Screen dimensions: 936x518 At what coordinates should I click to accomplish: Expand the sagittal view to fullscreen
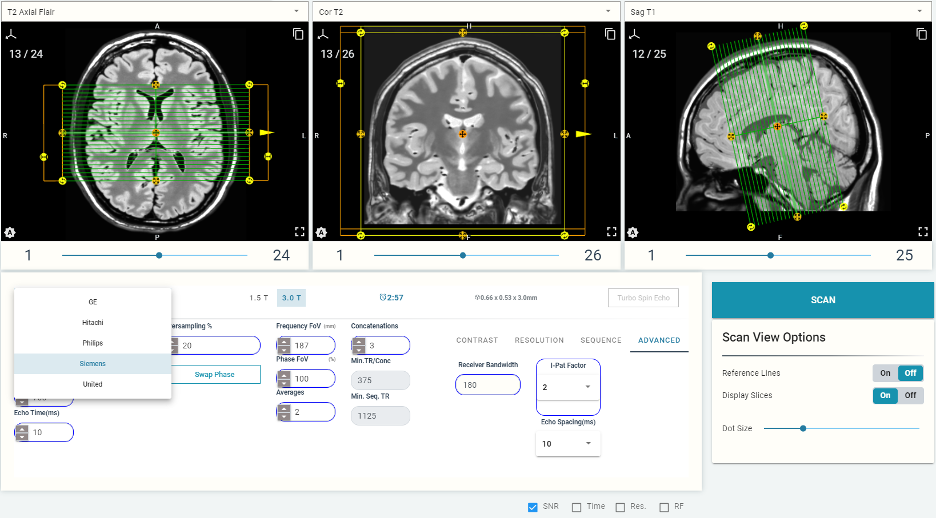(922, 231)
